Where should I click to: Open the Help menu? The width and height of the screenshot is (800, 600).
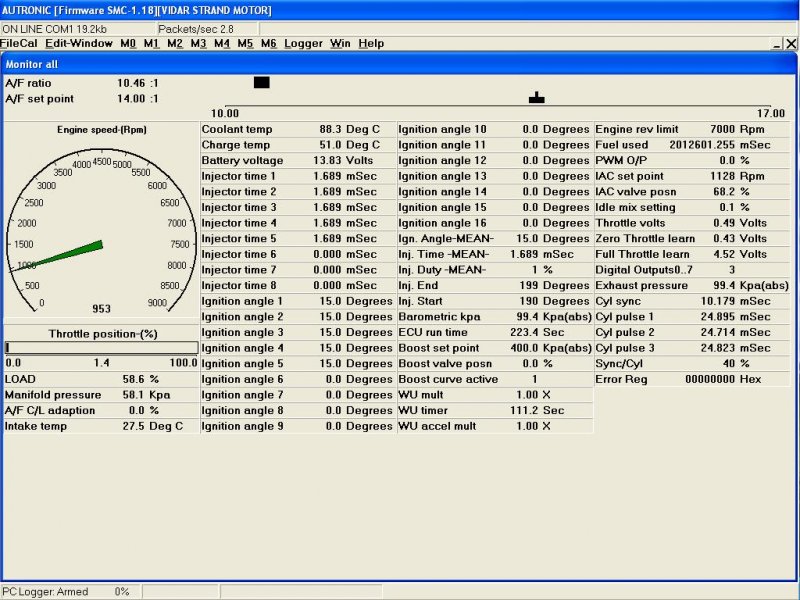click(x=371, y=44)
